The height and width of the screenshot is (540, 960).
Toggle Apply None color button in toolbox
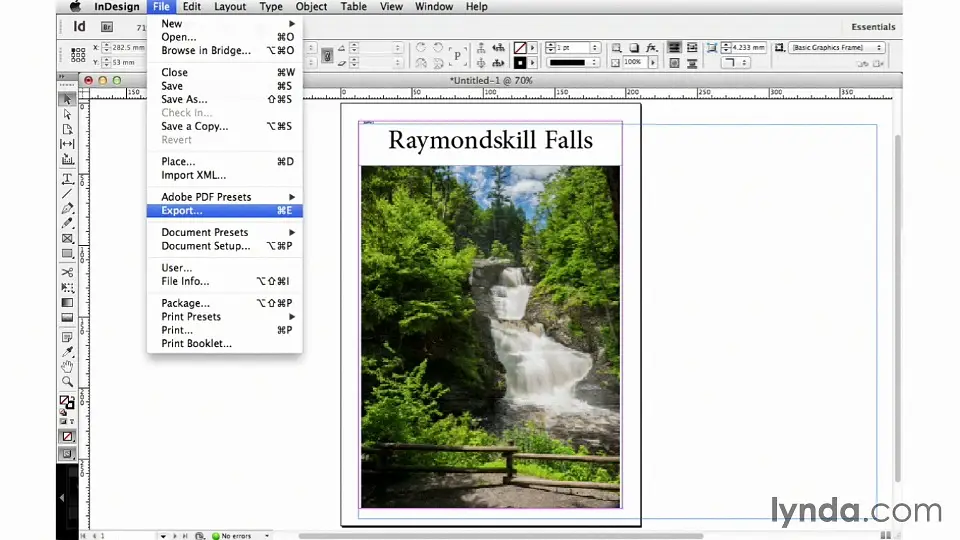point(67,437)
